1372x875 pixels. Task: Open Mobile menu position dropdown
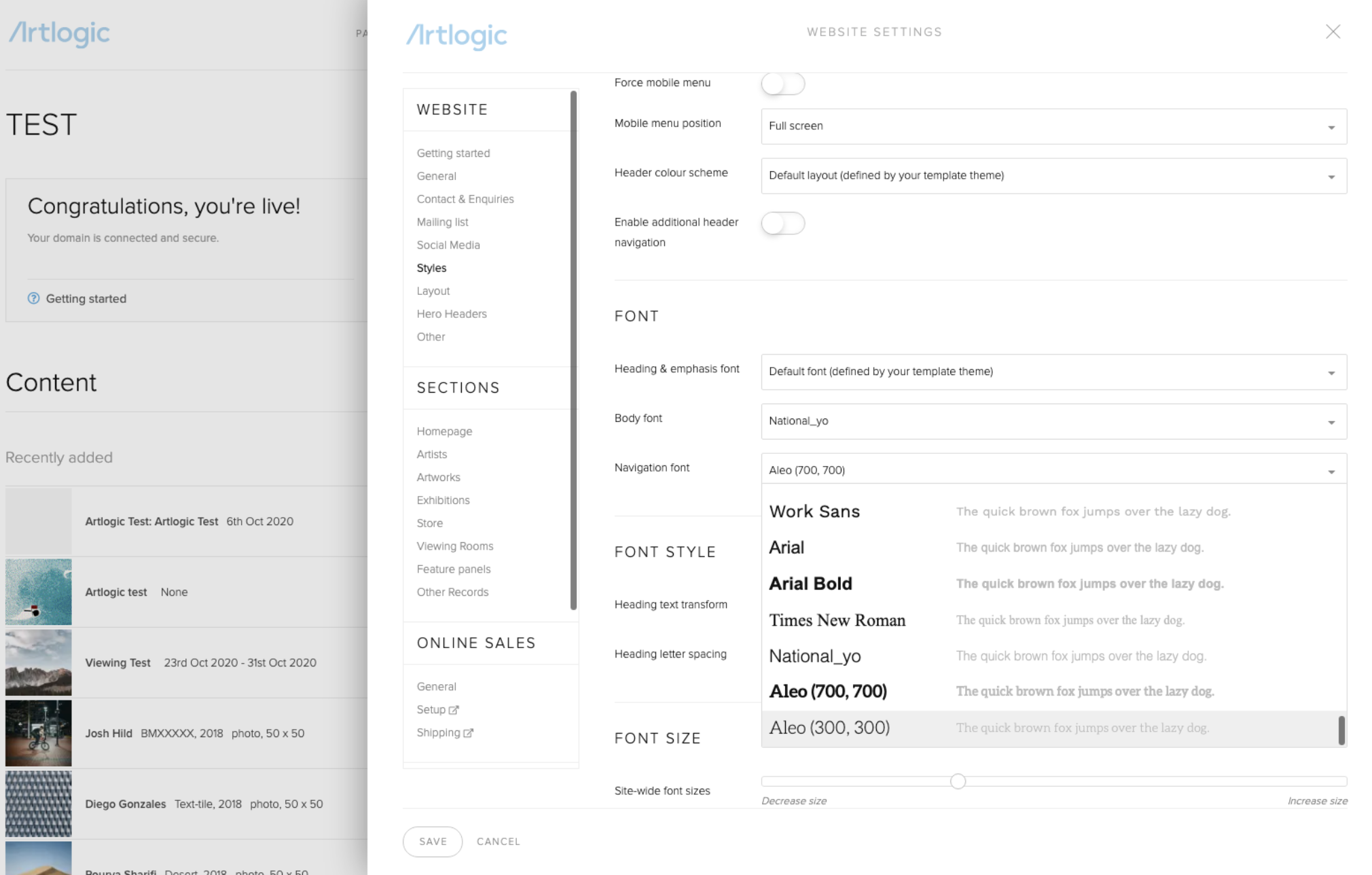pos(1053,126)
